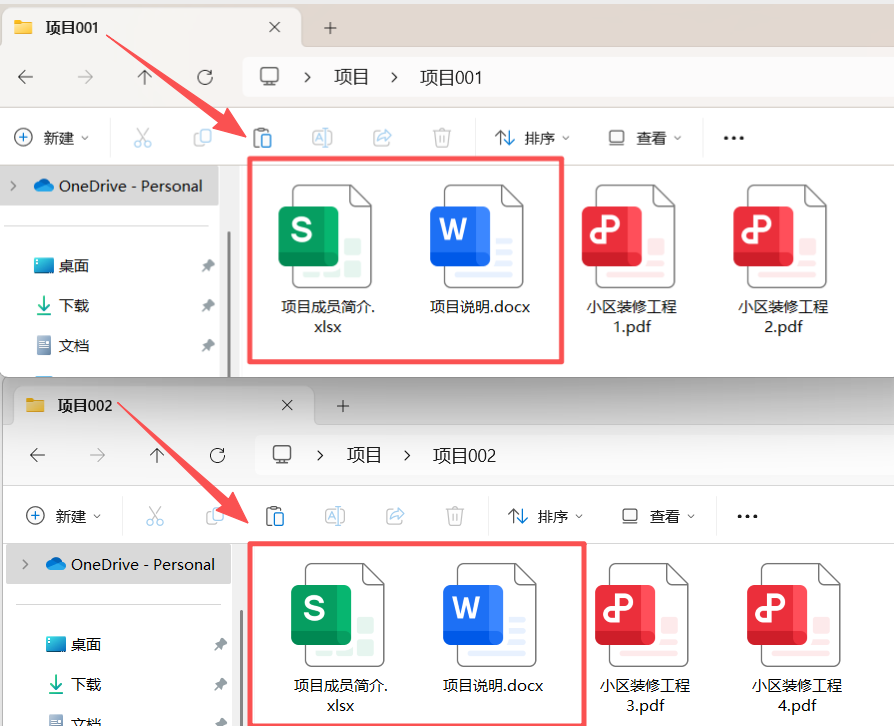Click Cut icon in 项目001 window toolbar

tap(143, 137)
